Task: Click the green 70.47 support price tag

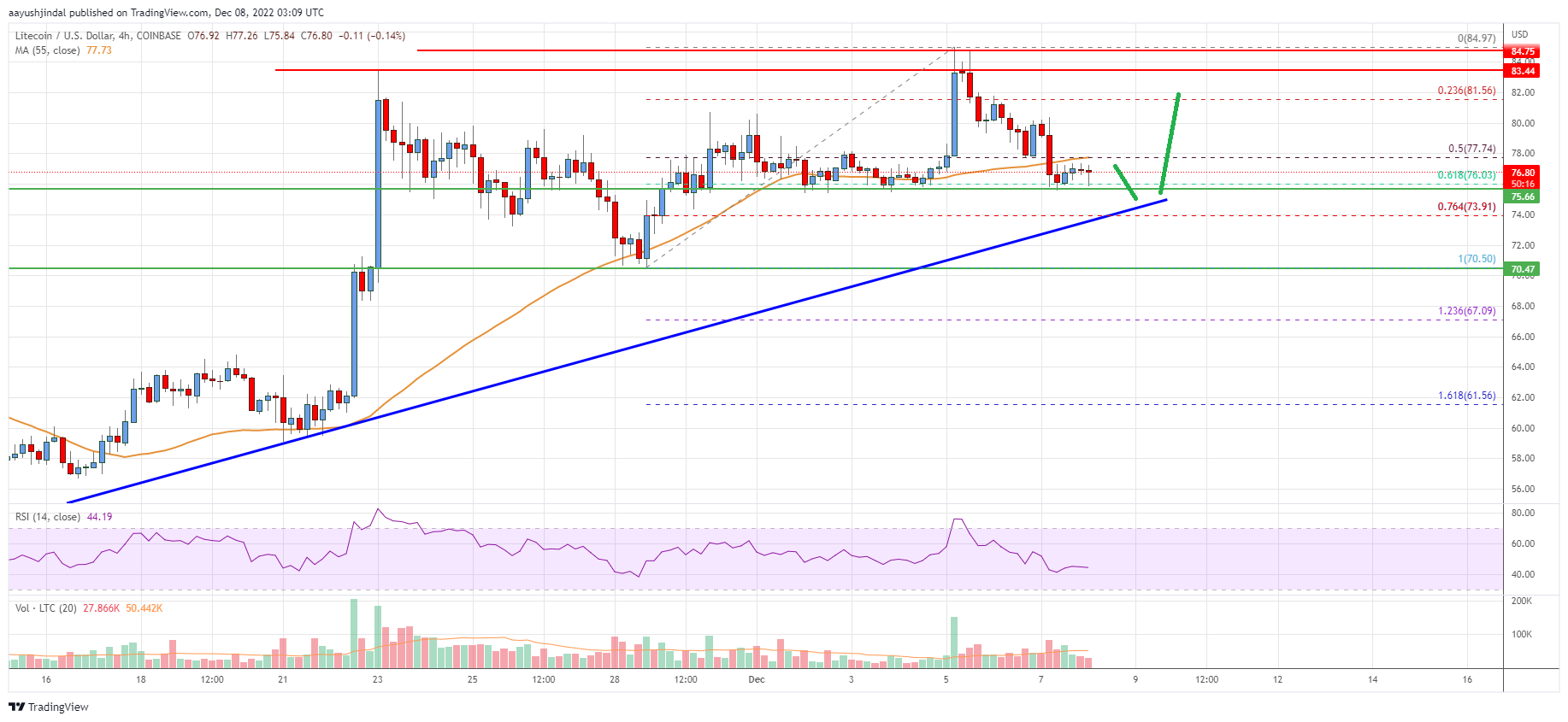Action: 1523,269
